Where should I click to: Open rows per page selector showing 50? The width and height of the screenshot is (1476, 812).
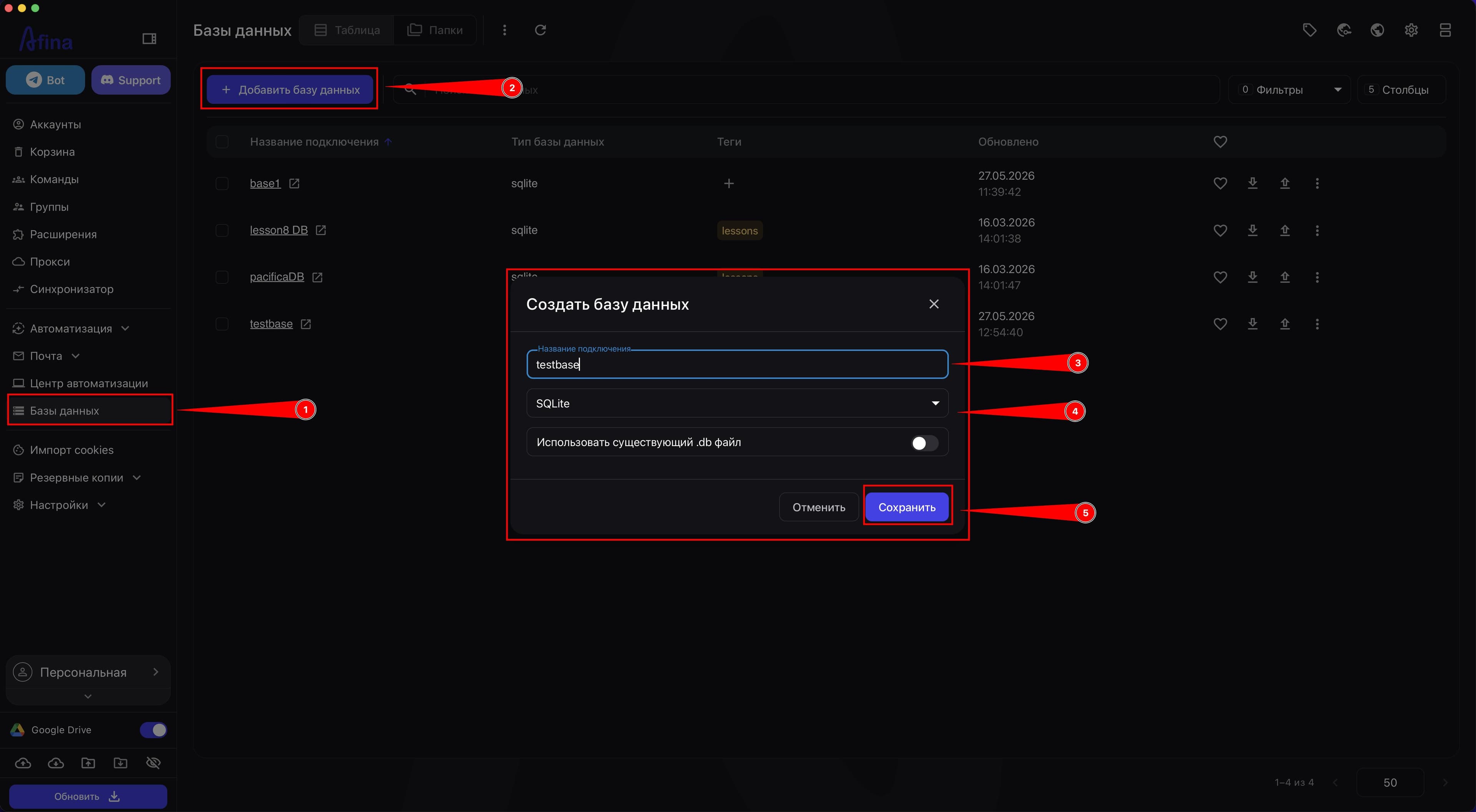pos(1390,783)
